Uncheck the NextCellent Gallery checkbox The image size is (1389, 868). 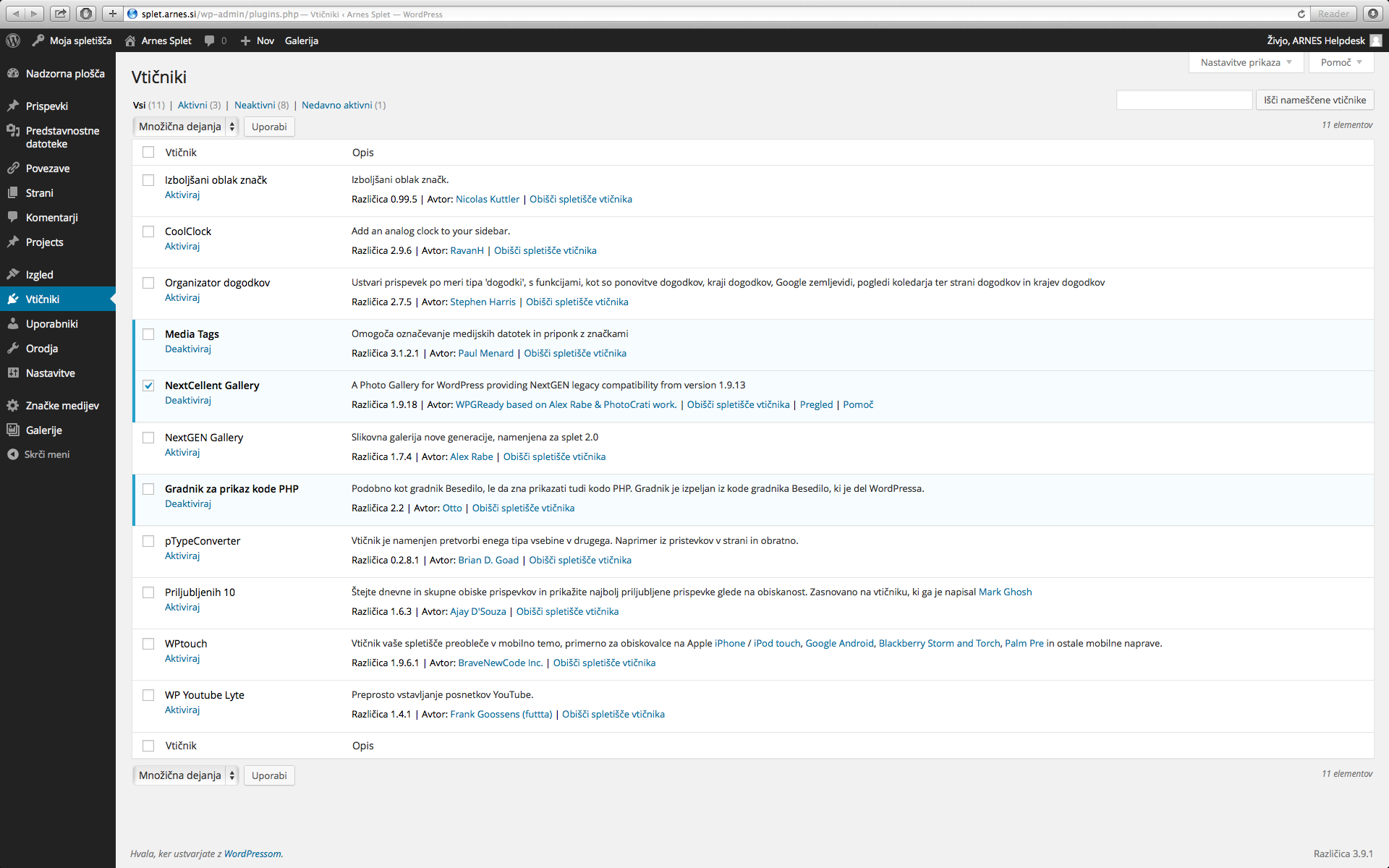click(148, 386)
